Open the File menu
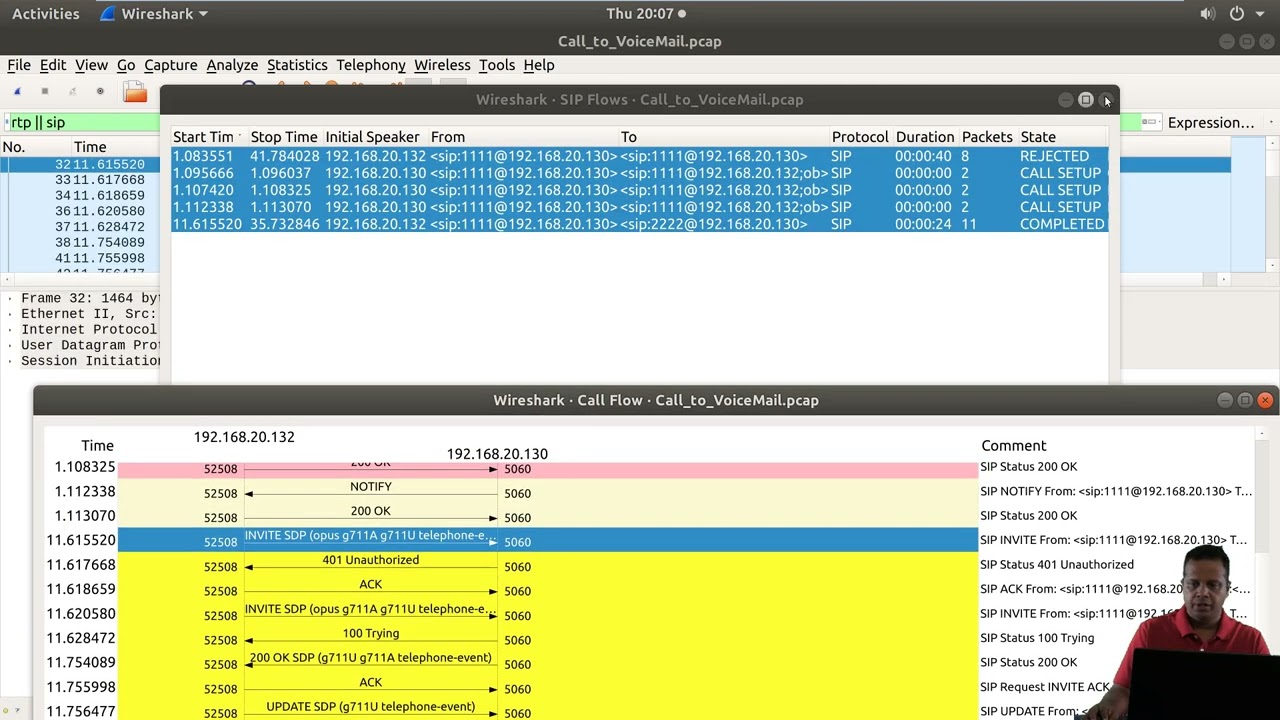Image resolution: width=1280 pixels, height=720 pixels. coord(19,65)
